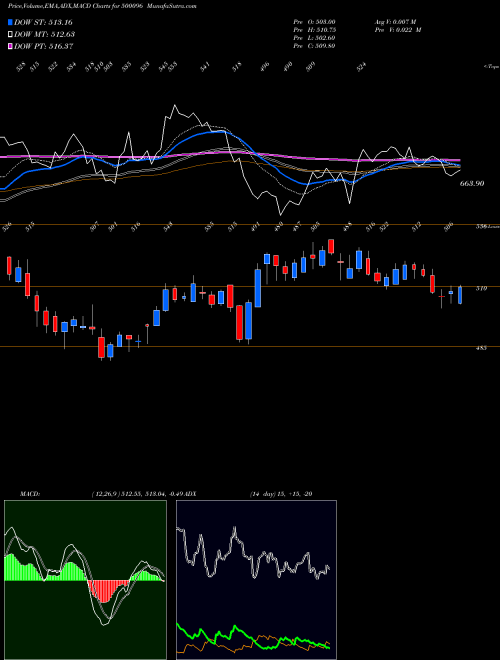Click the red MACD histogram bars
The image size is (500, 660).
click(108, 591)
